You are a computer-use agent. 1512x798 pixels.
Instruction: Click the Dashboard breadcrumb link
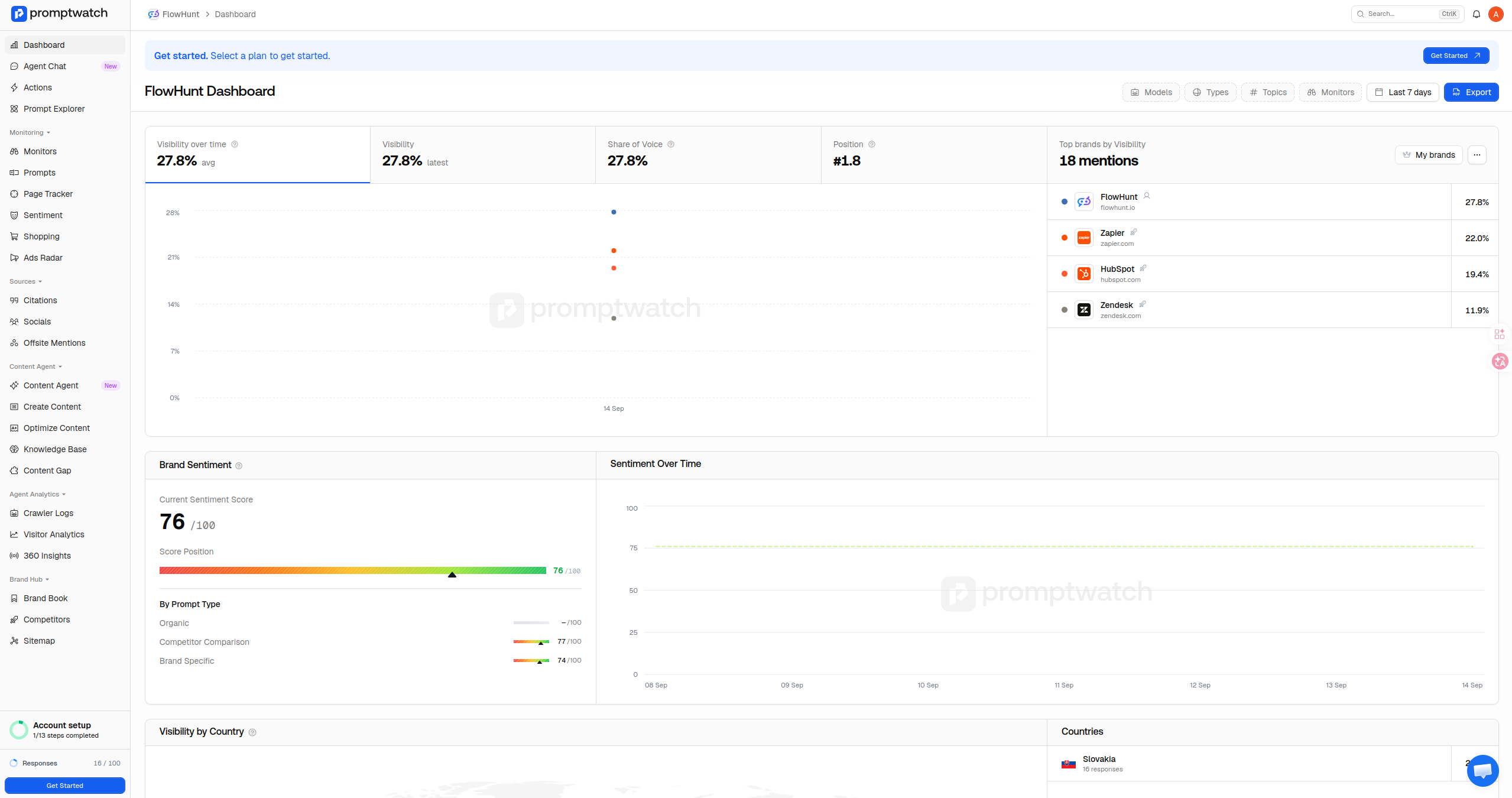235,14
